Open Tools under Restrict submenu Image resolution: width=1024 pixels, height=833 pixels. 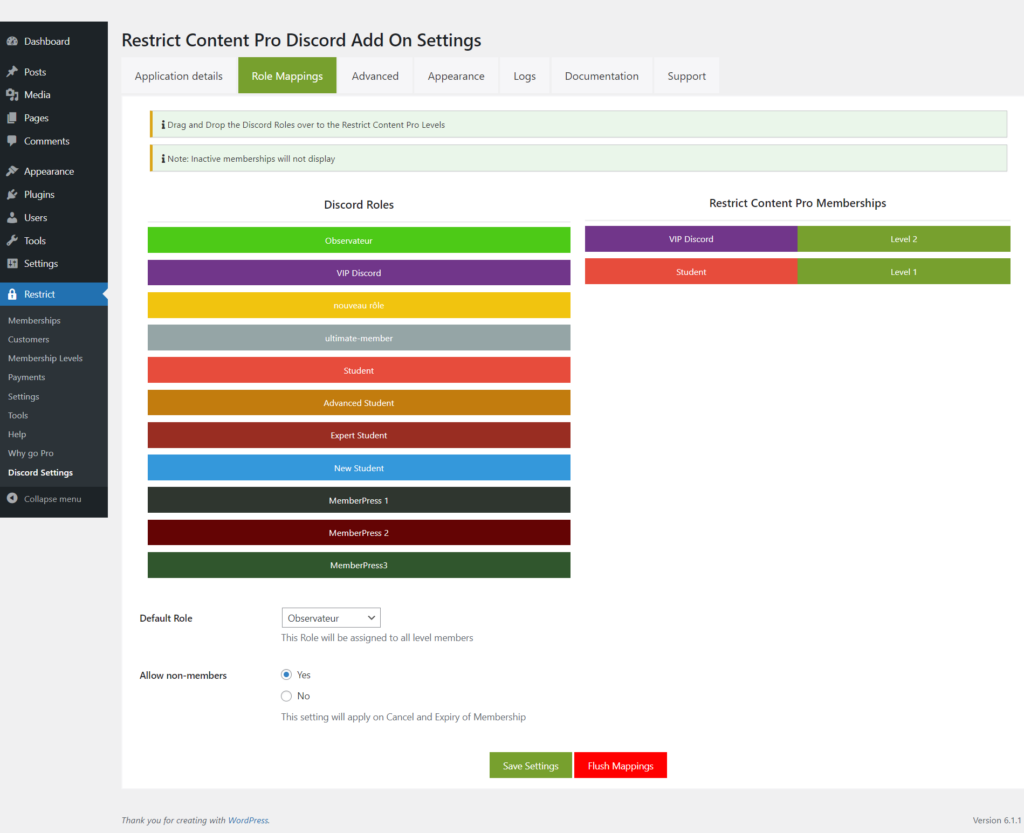(x=18, y=415)
